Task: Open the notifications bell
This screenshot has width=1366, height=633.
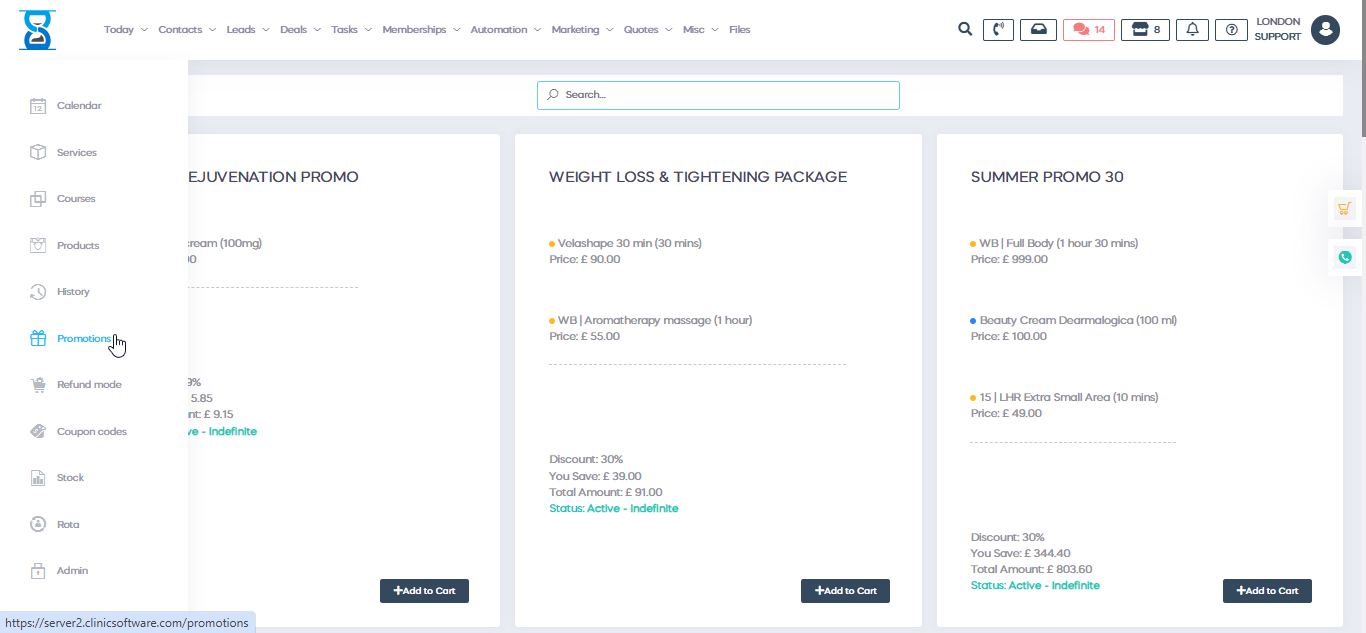Action: [1192, 29]
